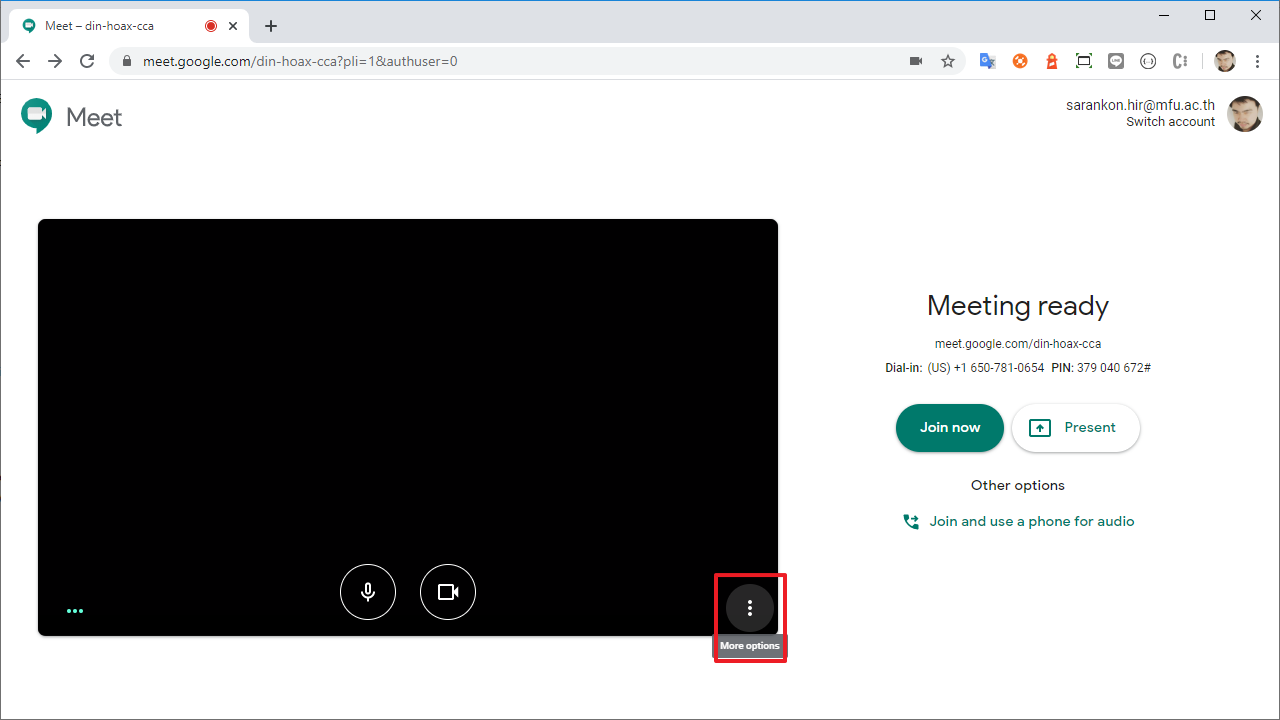Viewport: 1280px width, 720px height.
Task: Click the Present button
Action: pos(1076,428)
